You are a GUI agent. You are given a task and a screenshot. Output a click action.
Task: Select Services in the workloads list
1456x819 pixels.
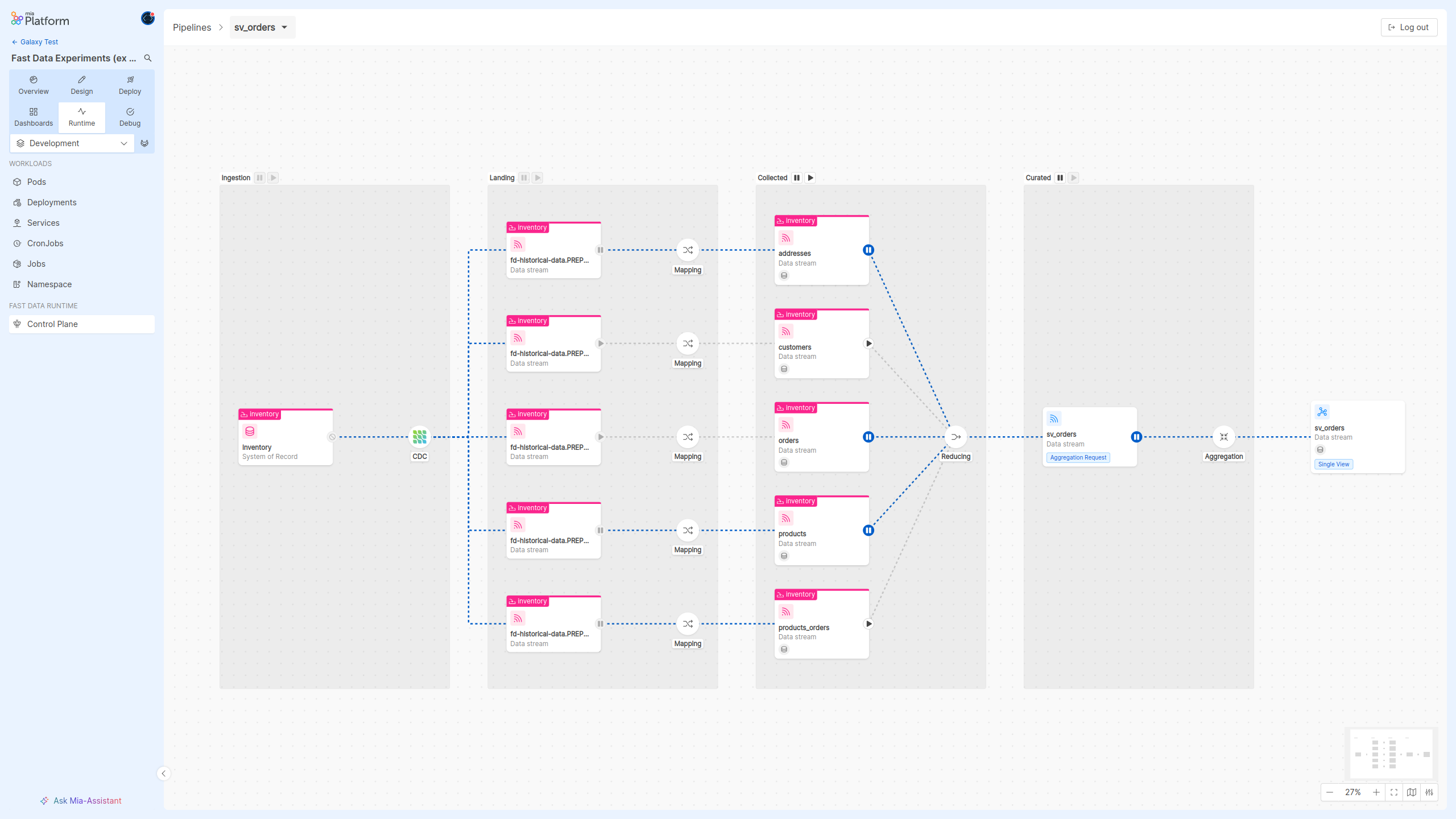43,223
